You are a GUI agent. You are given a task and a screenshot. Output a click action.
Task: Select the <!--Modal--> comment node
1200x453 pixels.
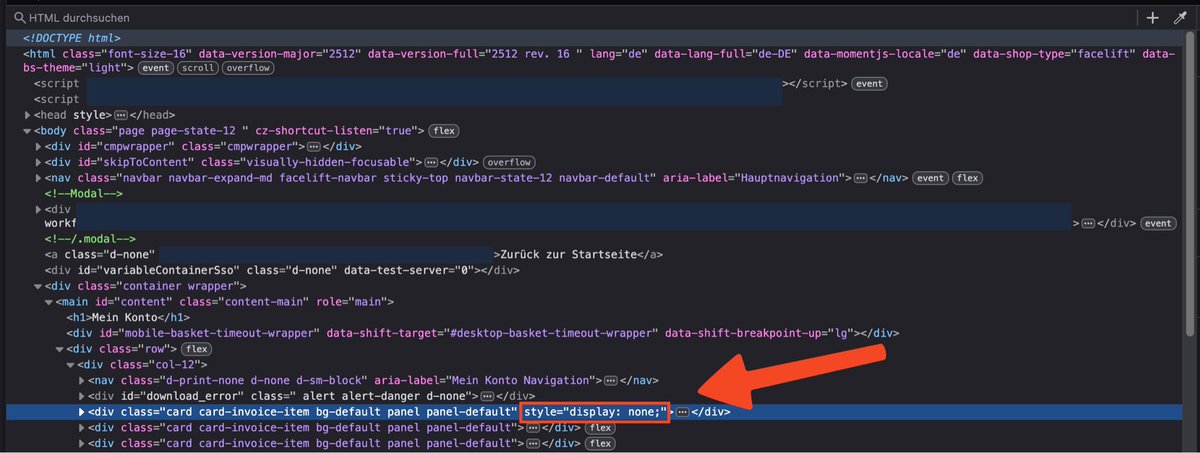(x=83, y=193)
